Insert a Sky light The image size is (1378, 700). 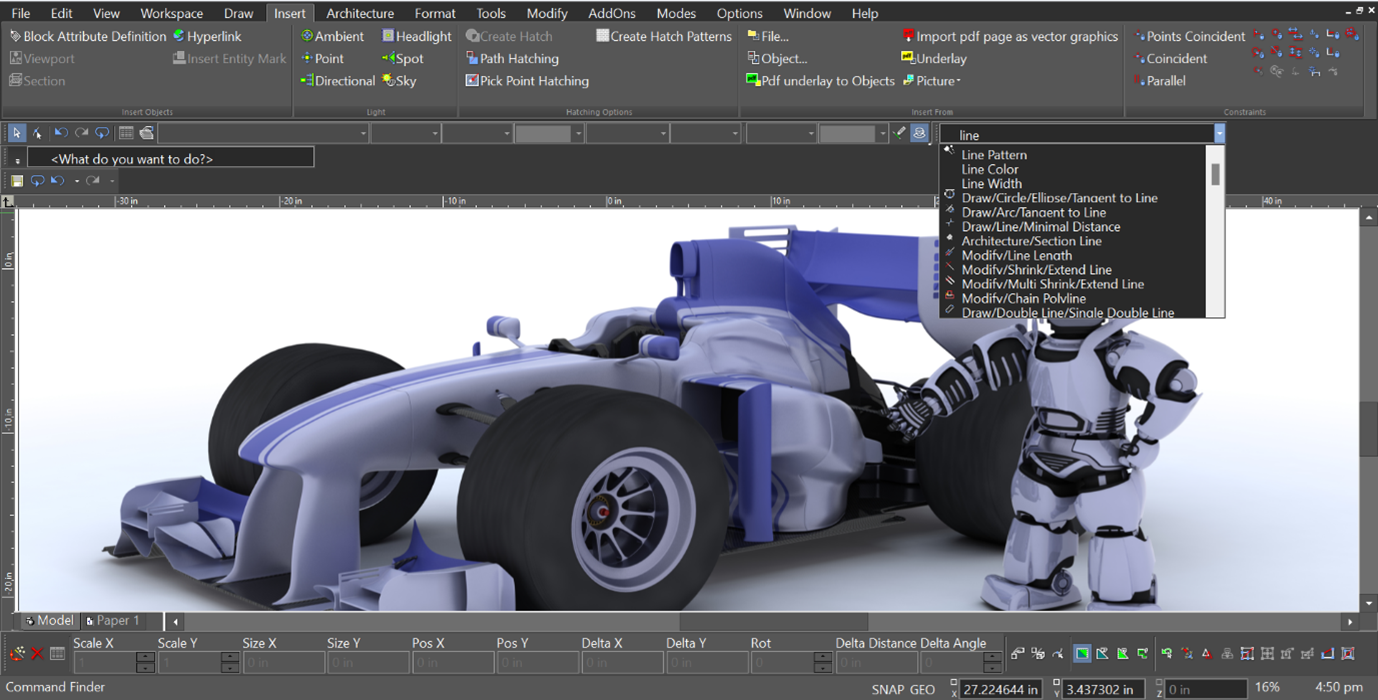pos(399,80)
